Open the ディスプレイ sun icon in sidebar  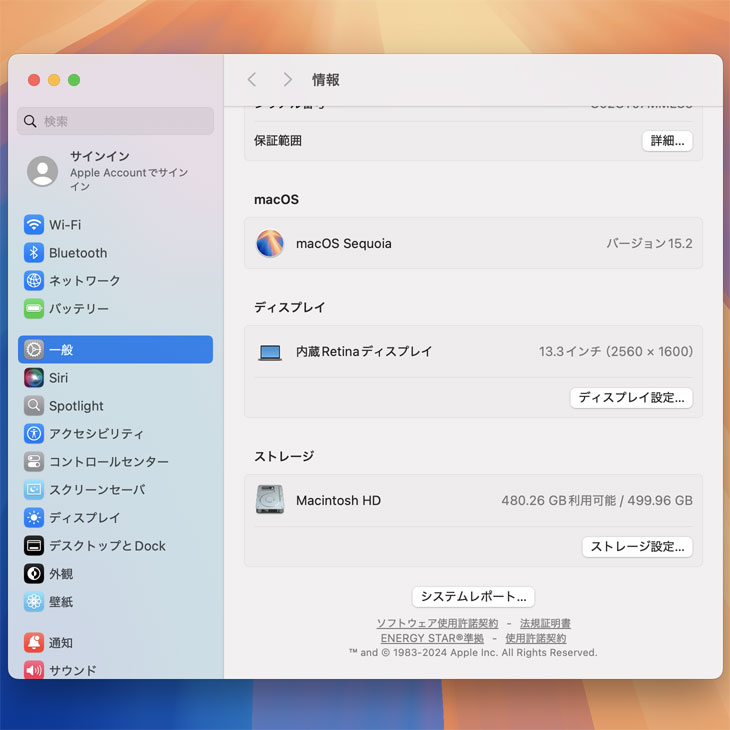[x=34, y=517]
